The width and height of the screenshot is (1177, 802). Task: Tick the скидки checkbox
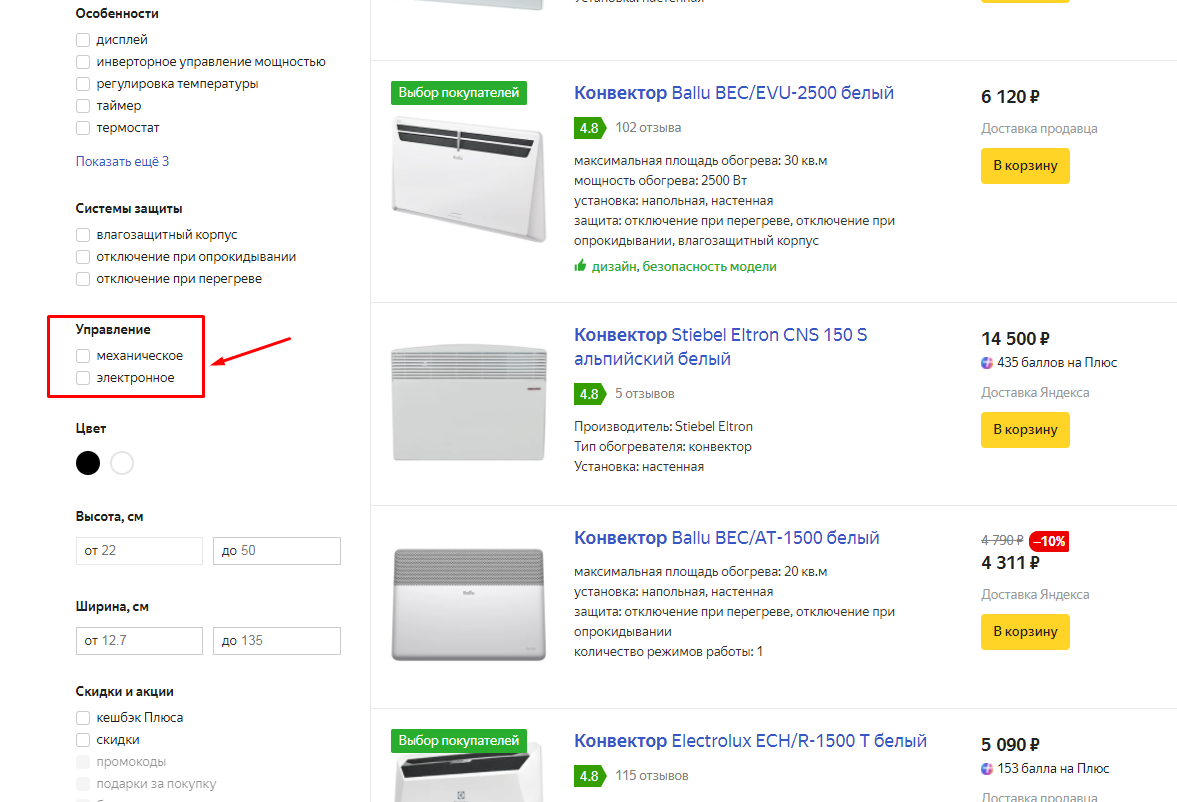tap(83, 740)
